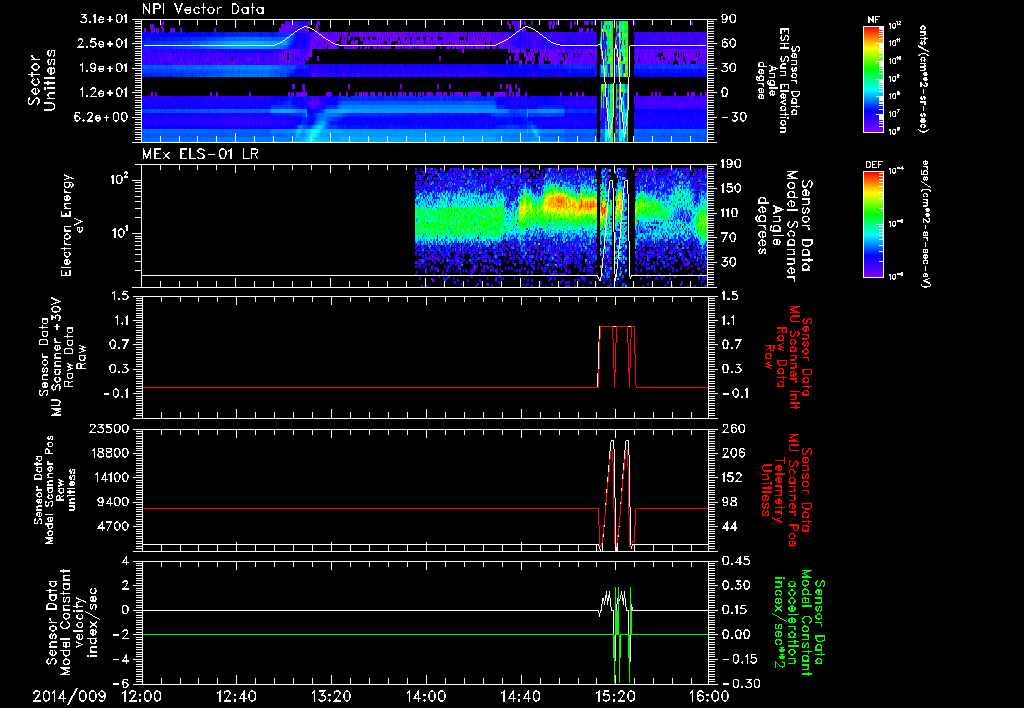The width and height of the screenshot is (1024, 708).
Task: Click the 16:00 time axis label
Action: [709, 696]
